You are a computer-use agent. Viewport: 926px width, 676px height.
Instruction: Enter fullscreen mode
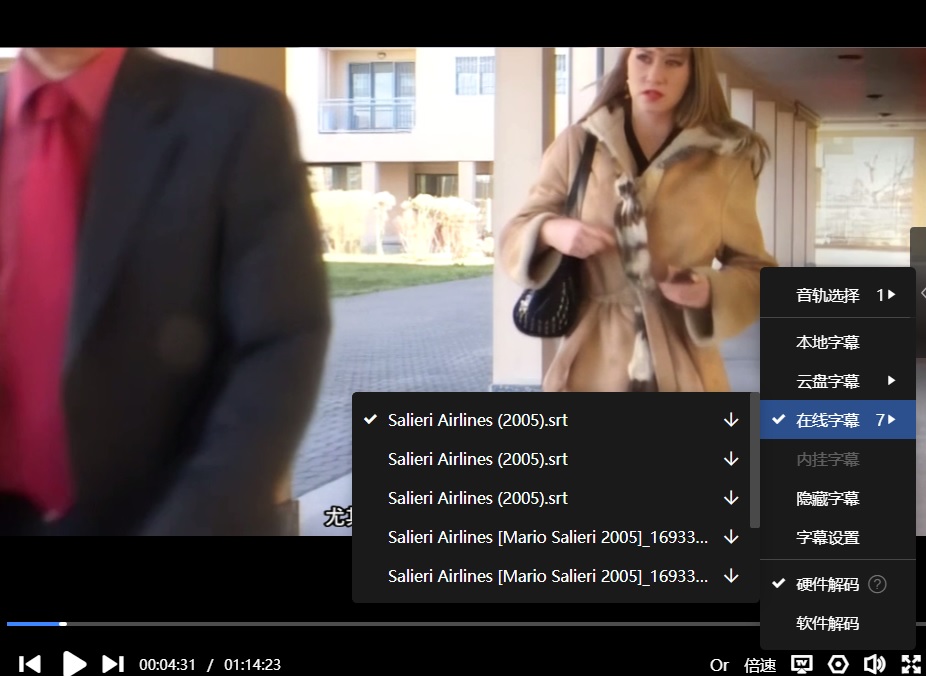[911, 664]
